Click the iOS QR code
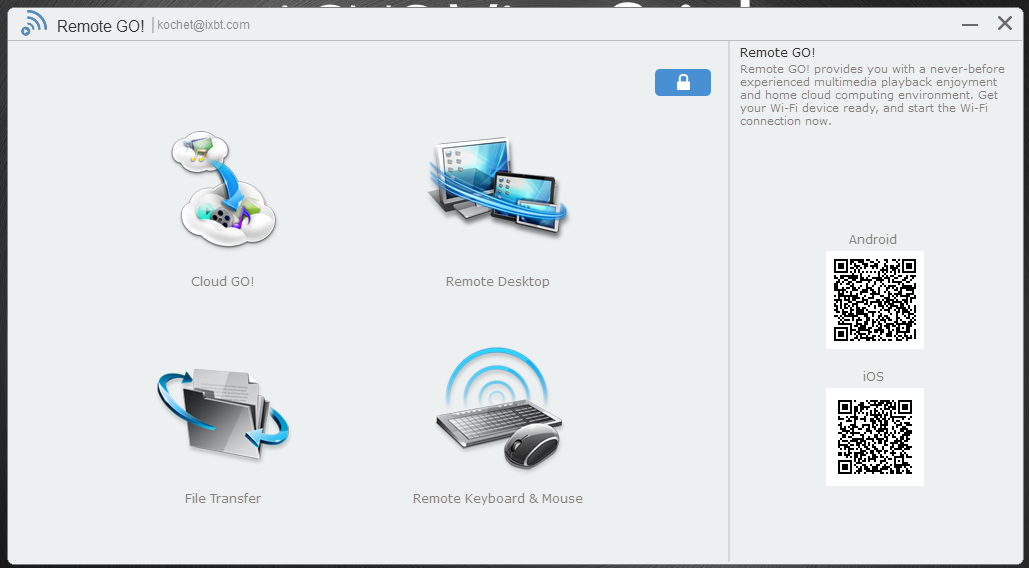This screenshot has width=1029, height=568. tap(875, 437)
